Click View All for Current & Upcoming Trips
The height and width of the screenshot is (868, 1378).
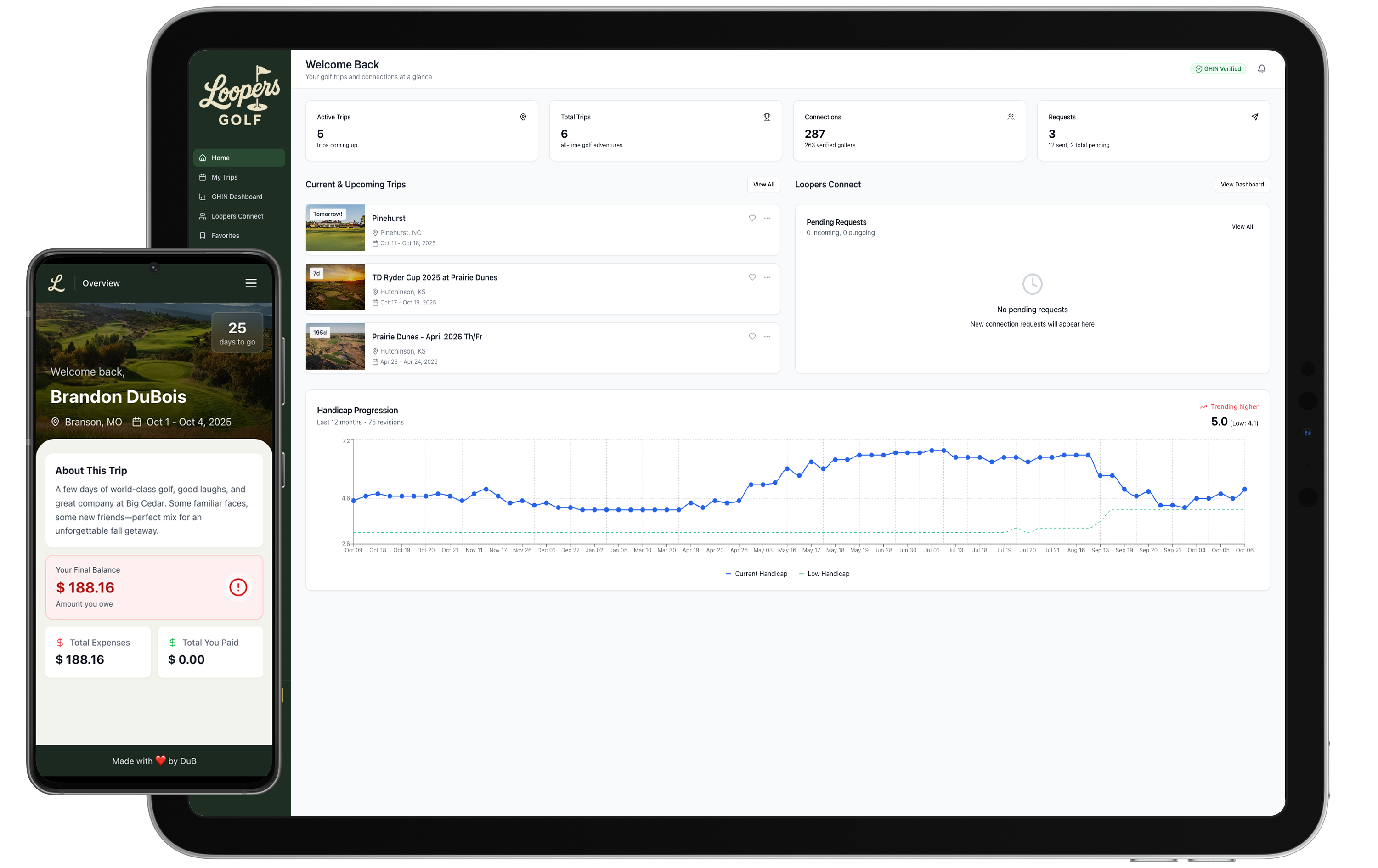pos(763,184)
